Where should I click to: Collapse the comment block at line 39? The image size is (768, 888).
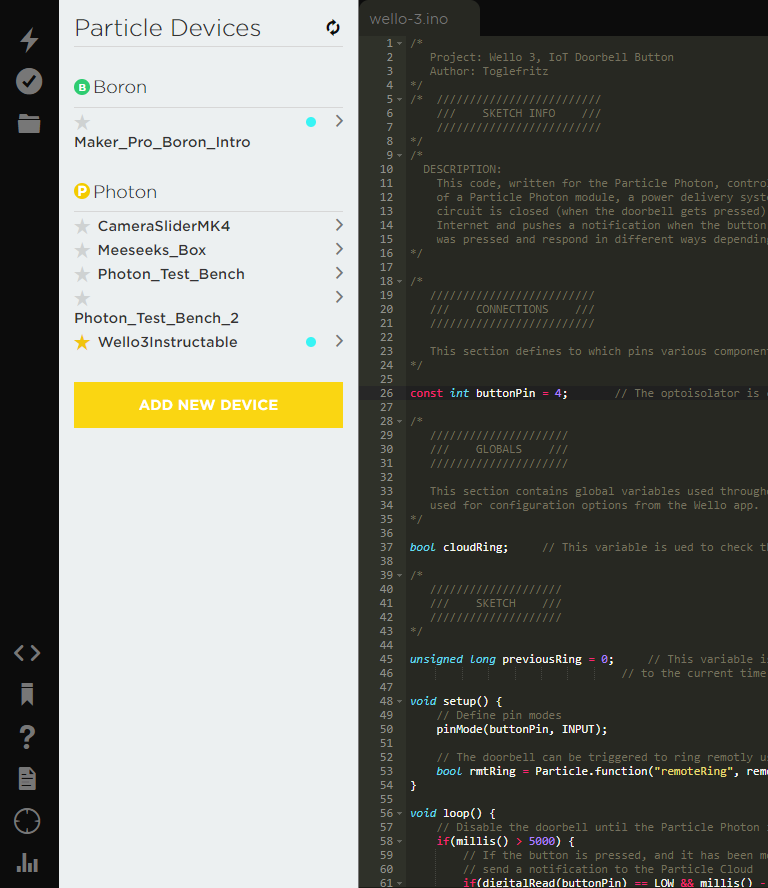[x=400, y=575]
